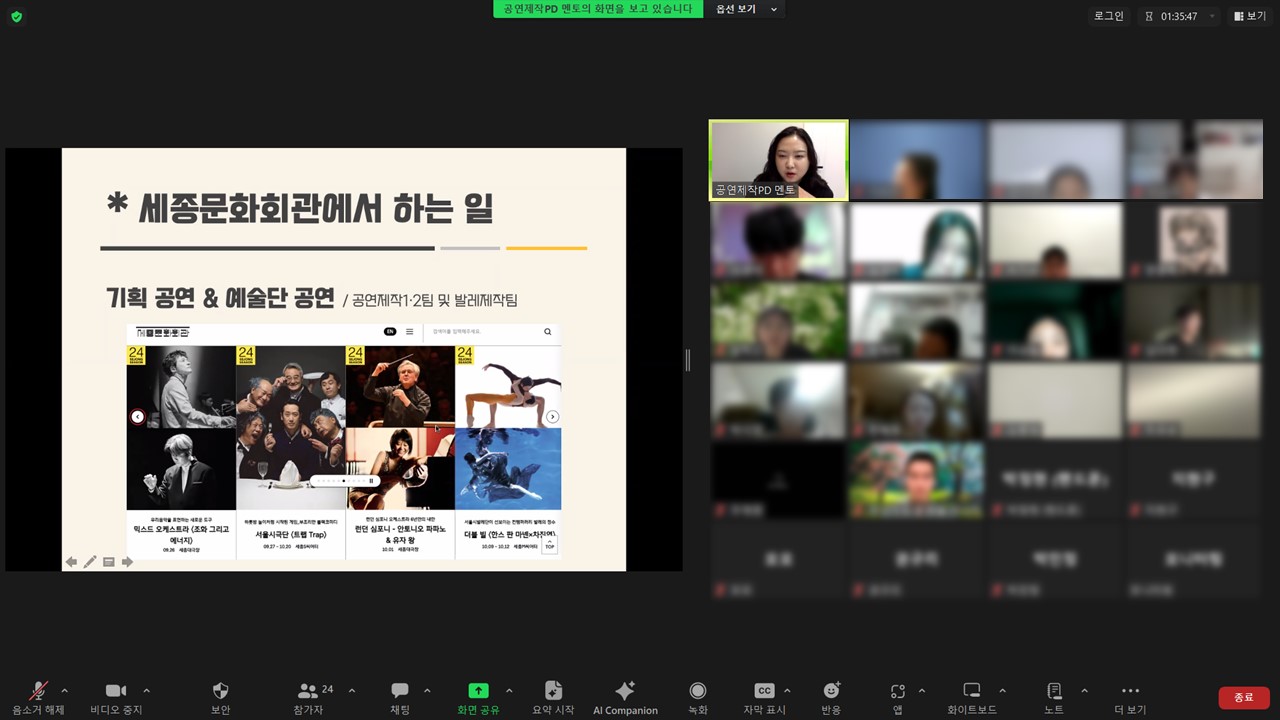Image resolution: width=1280 pixels, height=720 pixels.
Task: Open the Chat panel
Action: [400, 697]
